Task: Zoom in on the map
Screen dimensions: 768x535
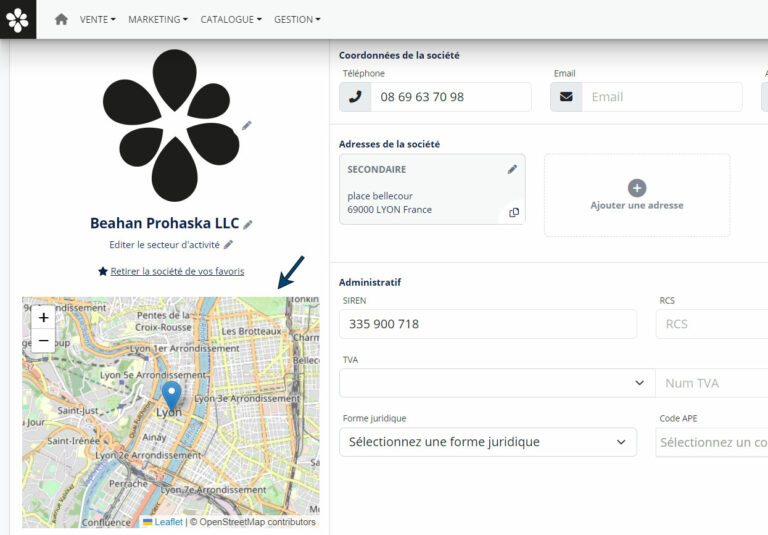Action: coord(43,318)
